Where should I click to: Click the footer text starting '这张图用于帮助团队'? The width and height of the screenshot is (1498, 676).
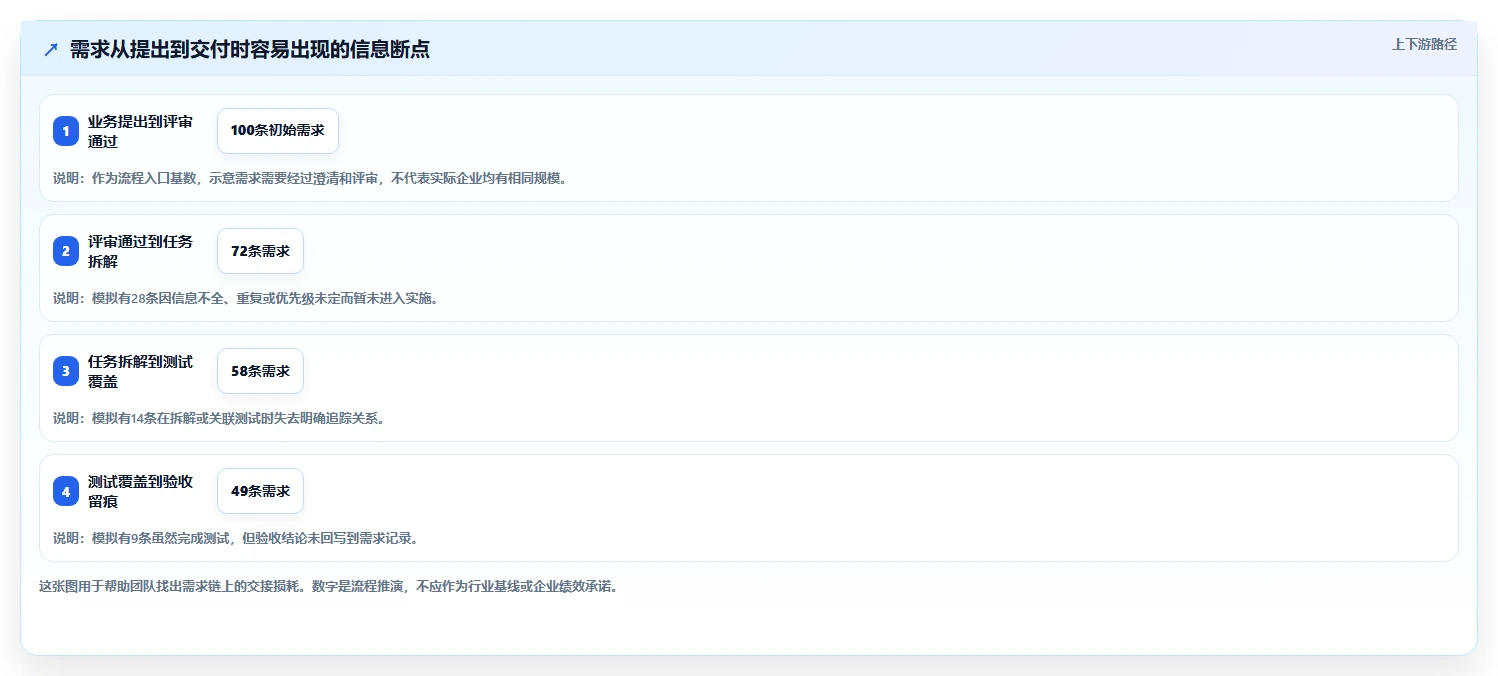coord(329,586)
